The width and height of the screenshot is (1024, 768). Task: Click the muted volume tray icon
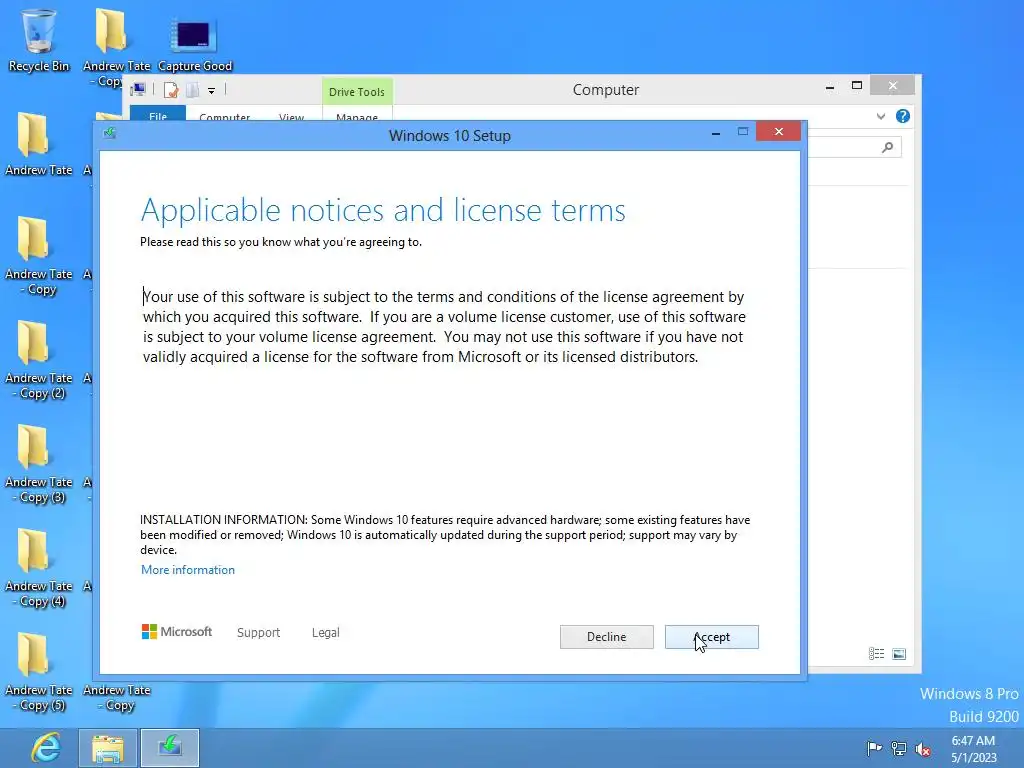point(923,749)
